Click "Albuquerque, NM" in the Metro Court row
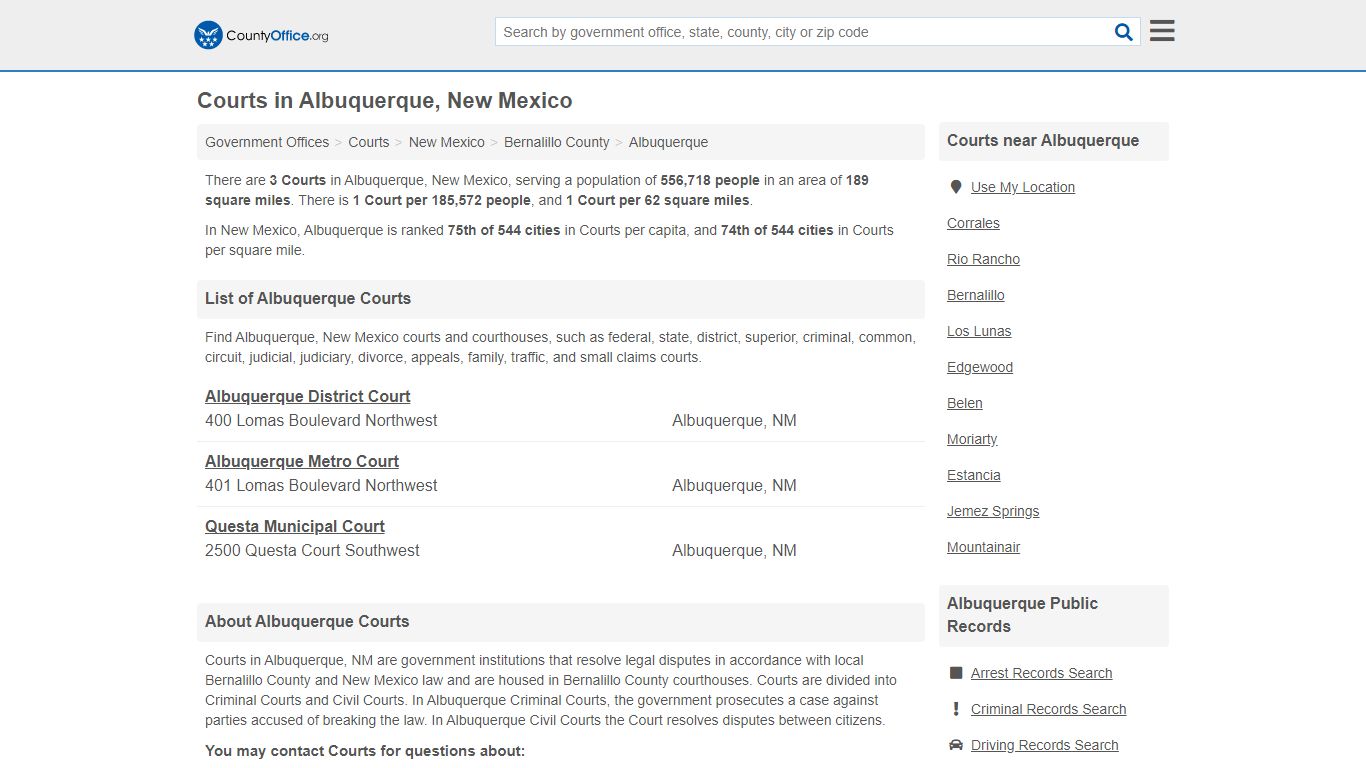The image size is (1366, 768). coord(734,486)
